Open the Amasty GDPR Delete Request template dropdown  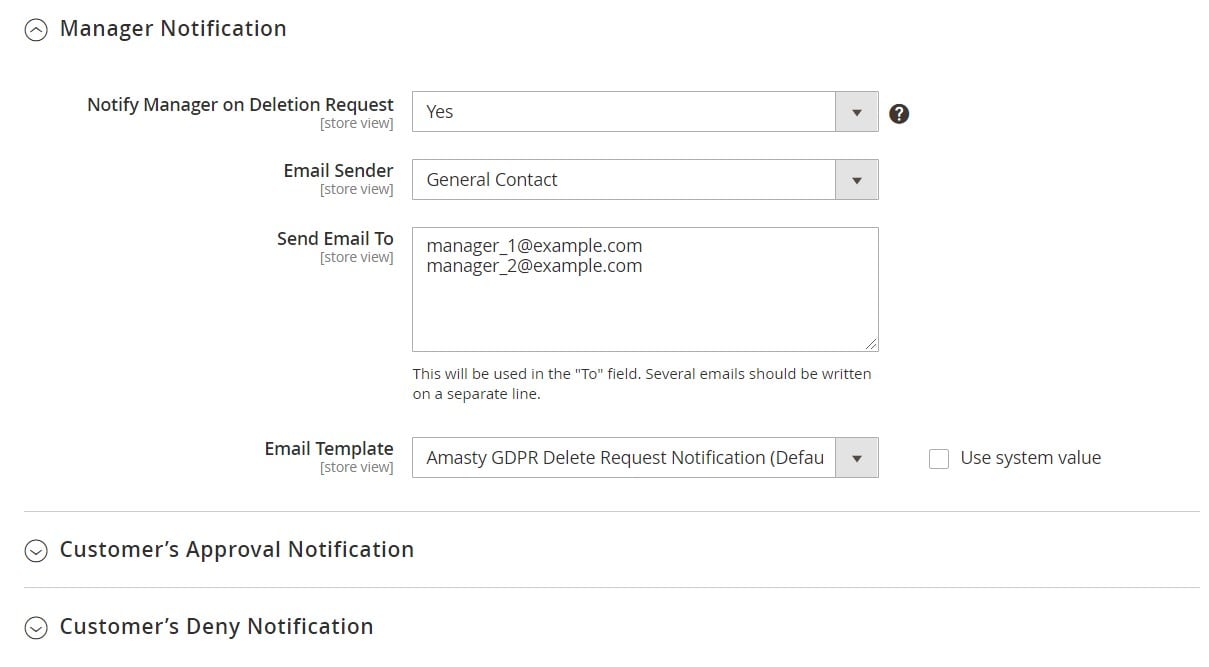point(645,458)
